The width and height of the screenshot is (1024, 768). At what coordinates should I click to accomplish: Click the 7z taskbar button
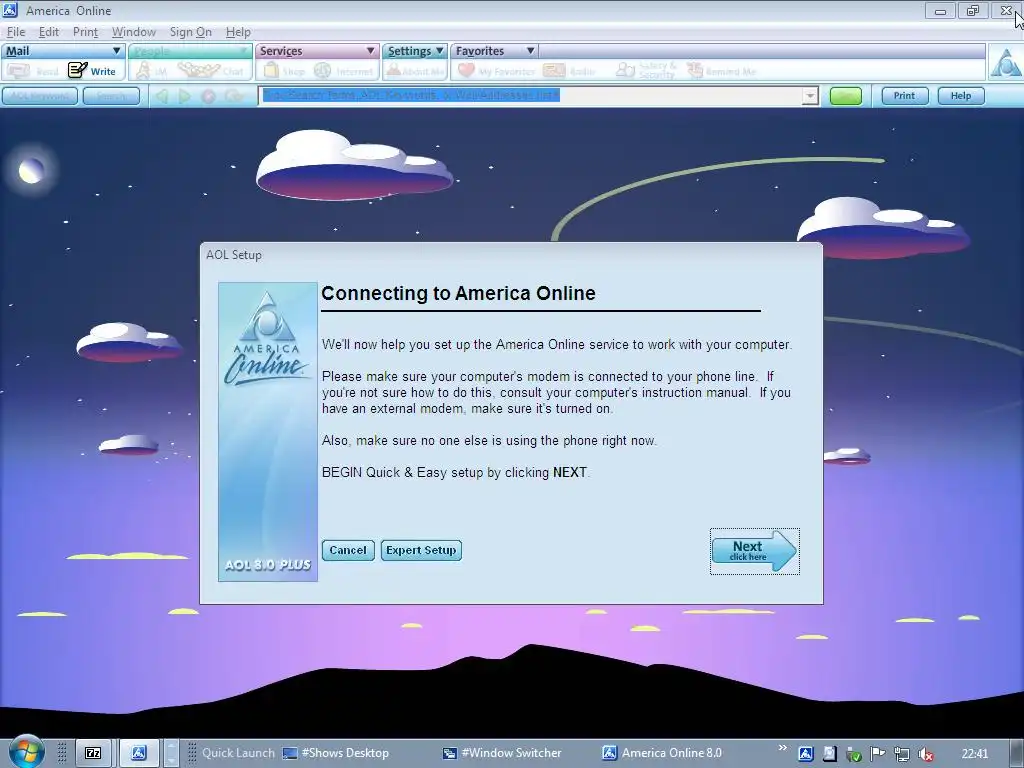(93, 753)
